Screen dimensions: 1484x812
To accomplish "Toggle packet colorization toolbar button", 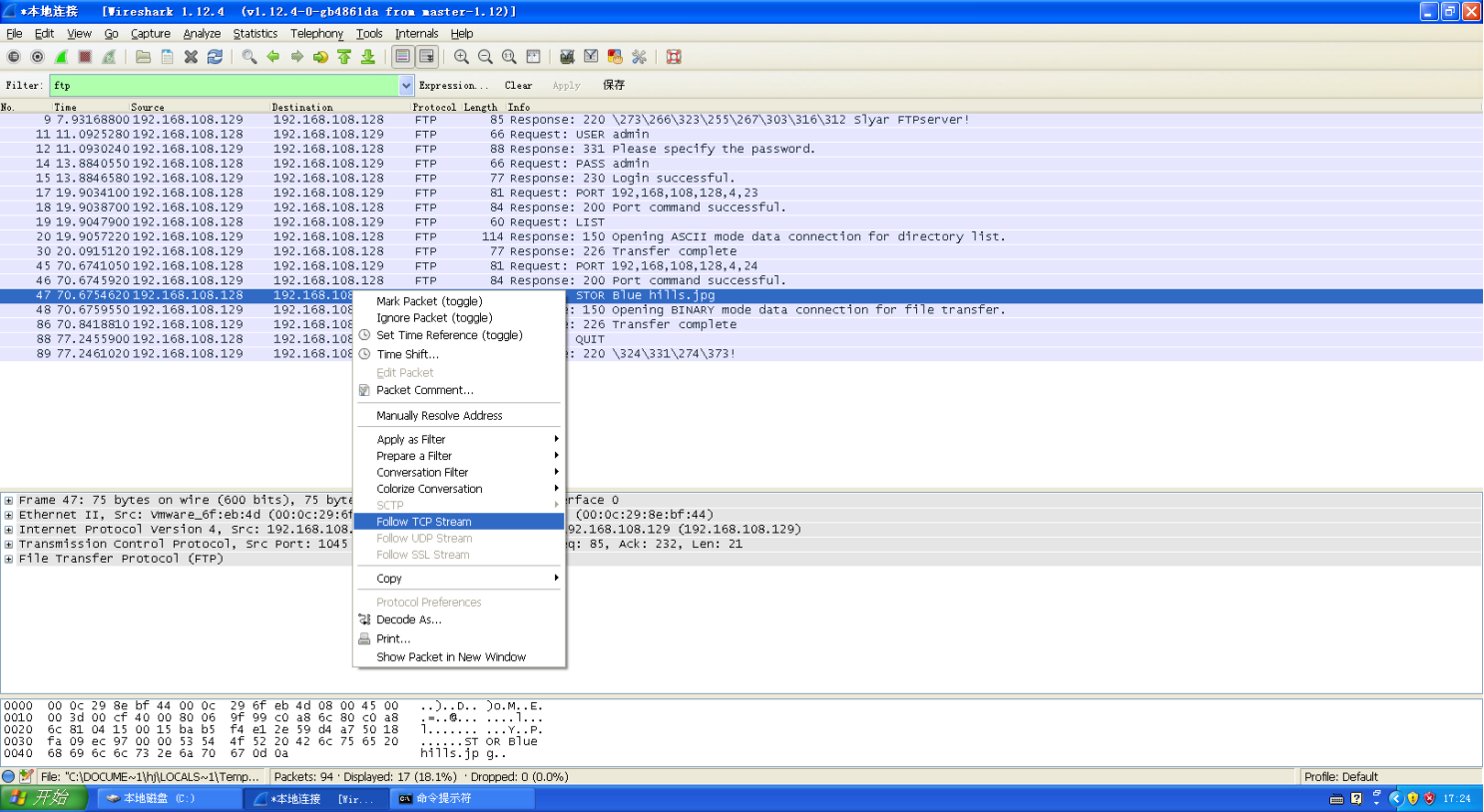I will pos(402,57).
